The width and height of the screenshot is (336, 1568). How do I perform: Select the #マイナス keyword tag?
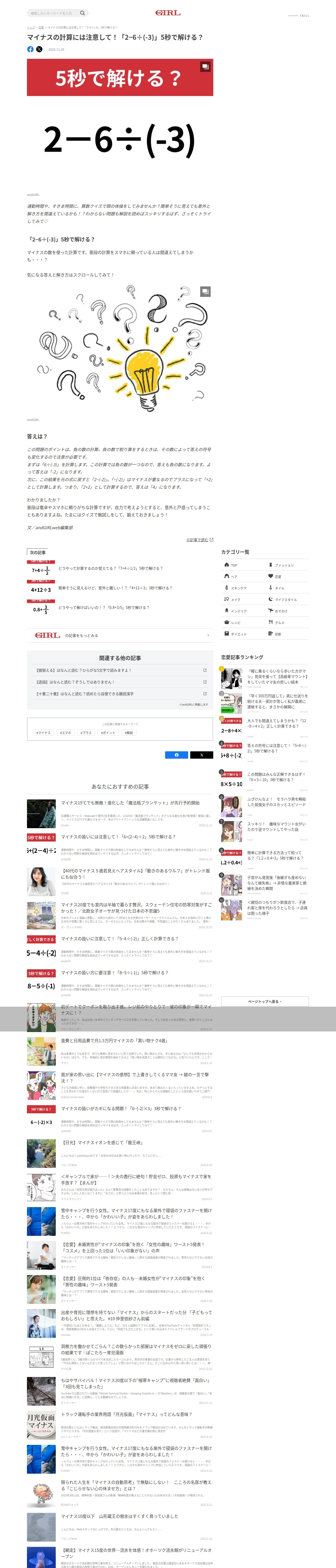click(x=43, y=733)
